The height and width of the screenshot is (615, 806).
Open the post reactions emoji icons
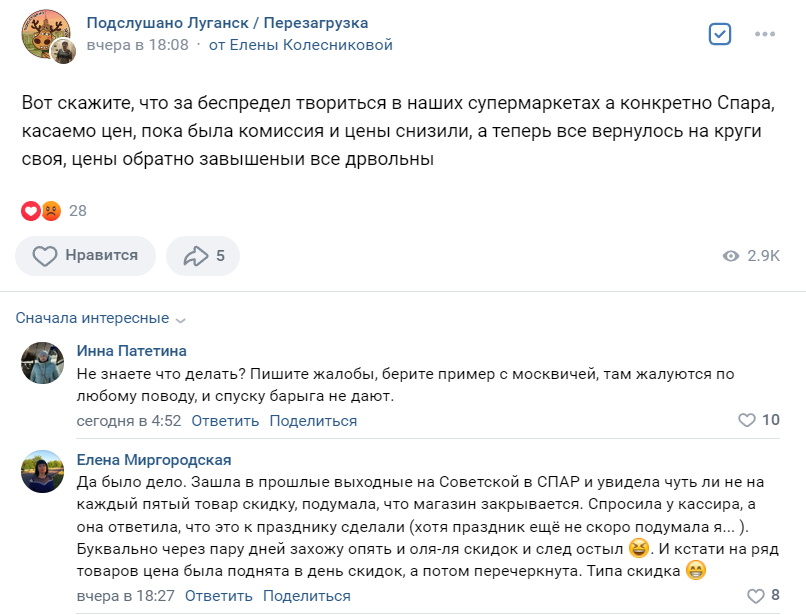41,210
